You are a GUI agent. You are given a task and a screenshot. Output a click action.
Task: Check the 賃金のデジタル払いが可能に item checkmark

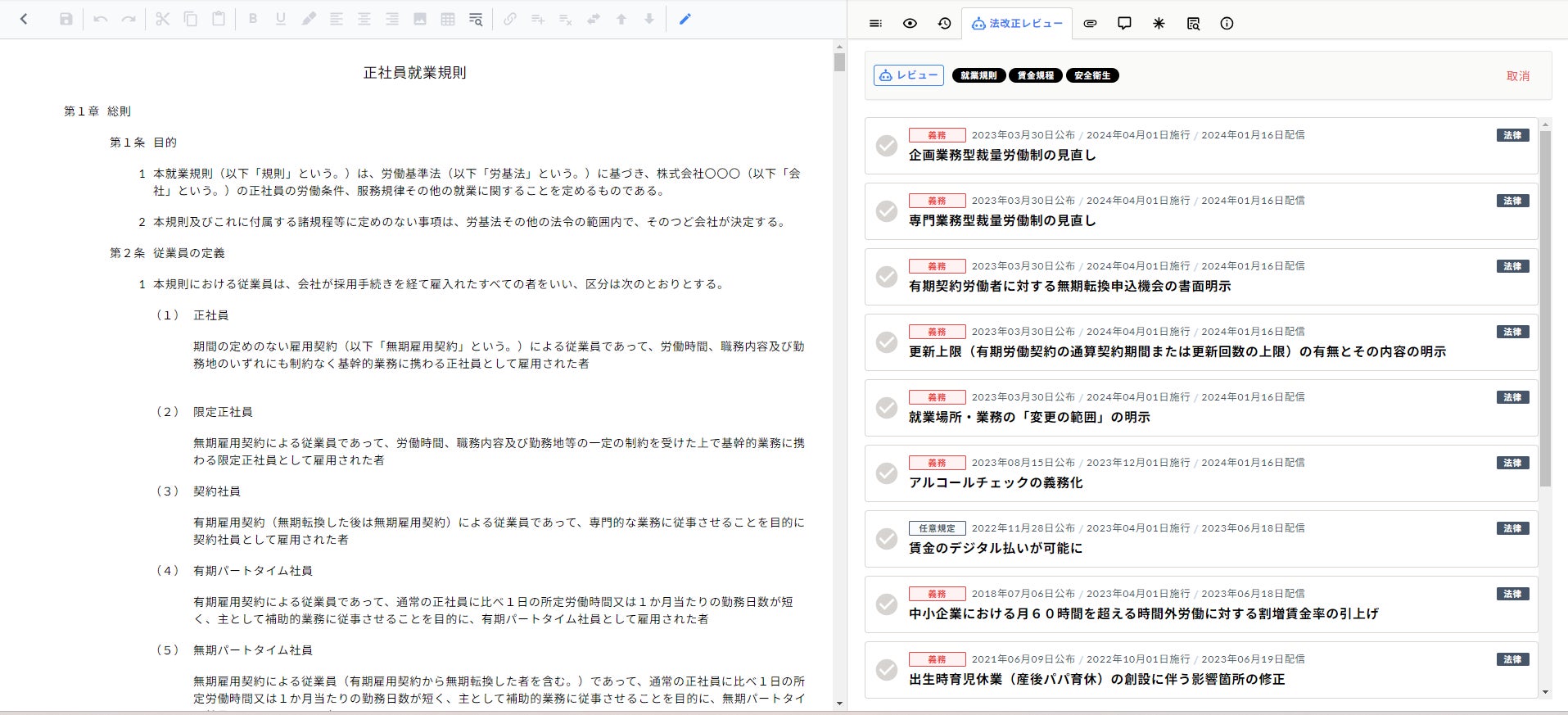887,539
